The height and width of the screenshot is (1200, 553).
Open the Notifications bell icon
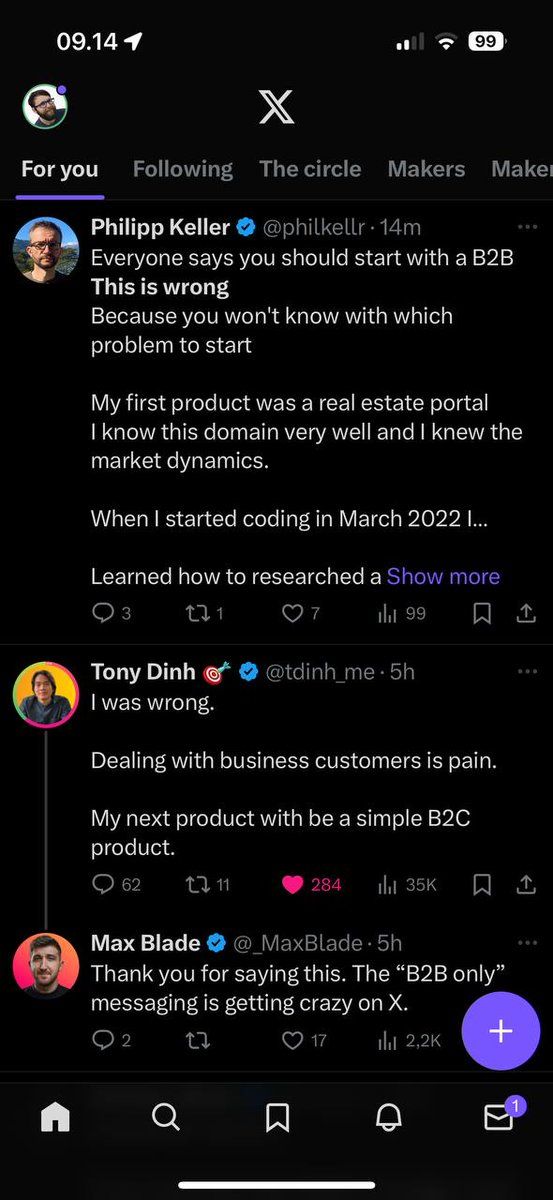pyautogui.click(x=388, y=1117)
